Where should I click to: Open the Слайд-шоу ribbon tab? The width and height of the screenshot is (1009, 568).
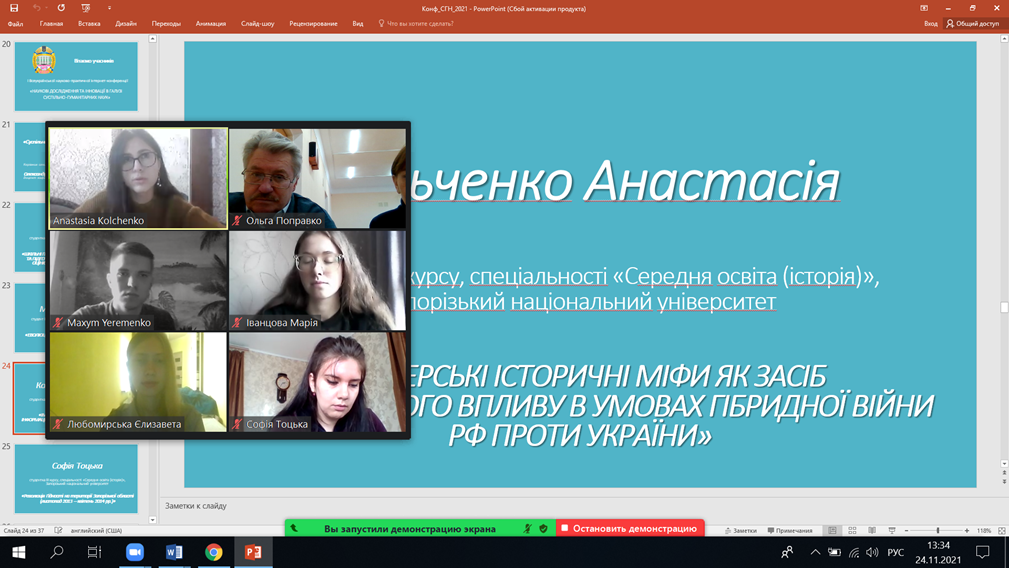pos(257,23)
